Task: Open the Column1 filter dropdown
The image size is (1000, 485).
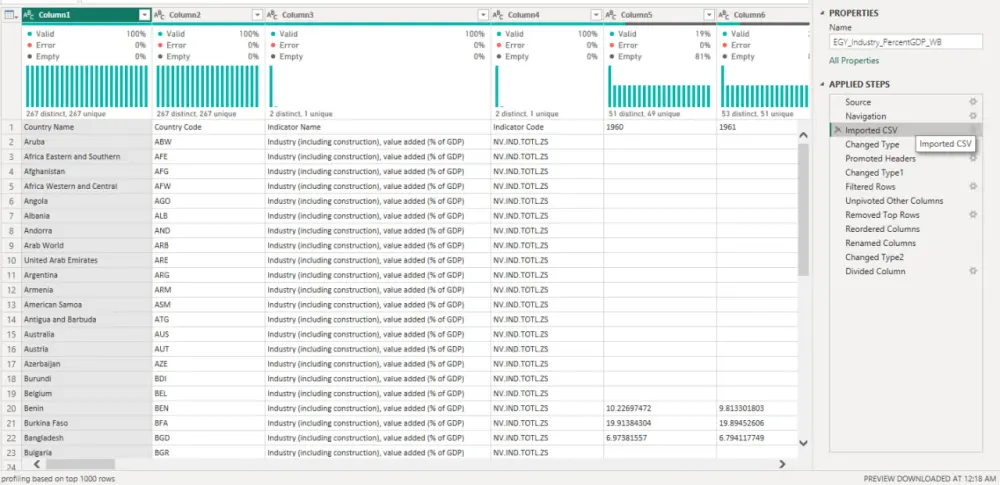Action: click(x=145, y=15)
